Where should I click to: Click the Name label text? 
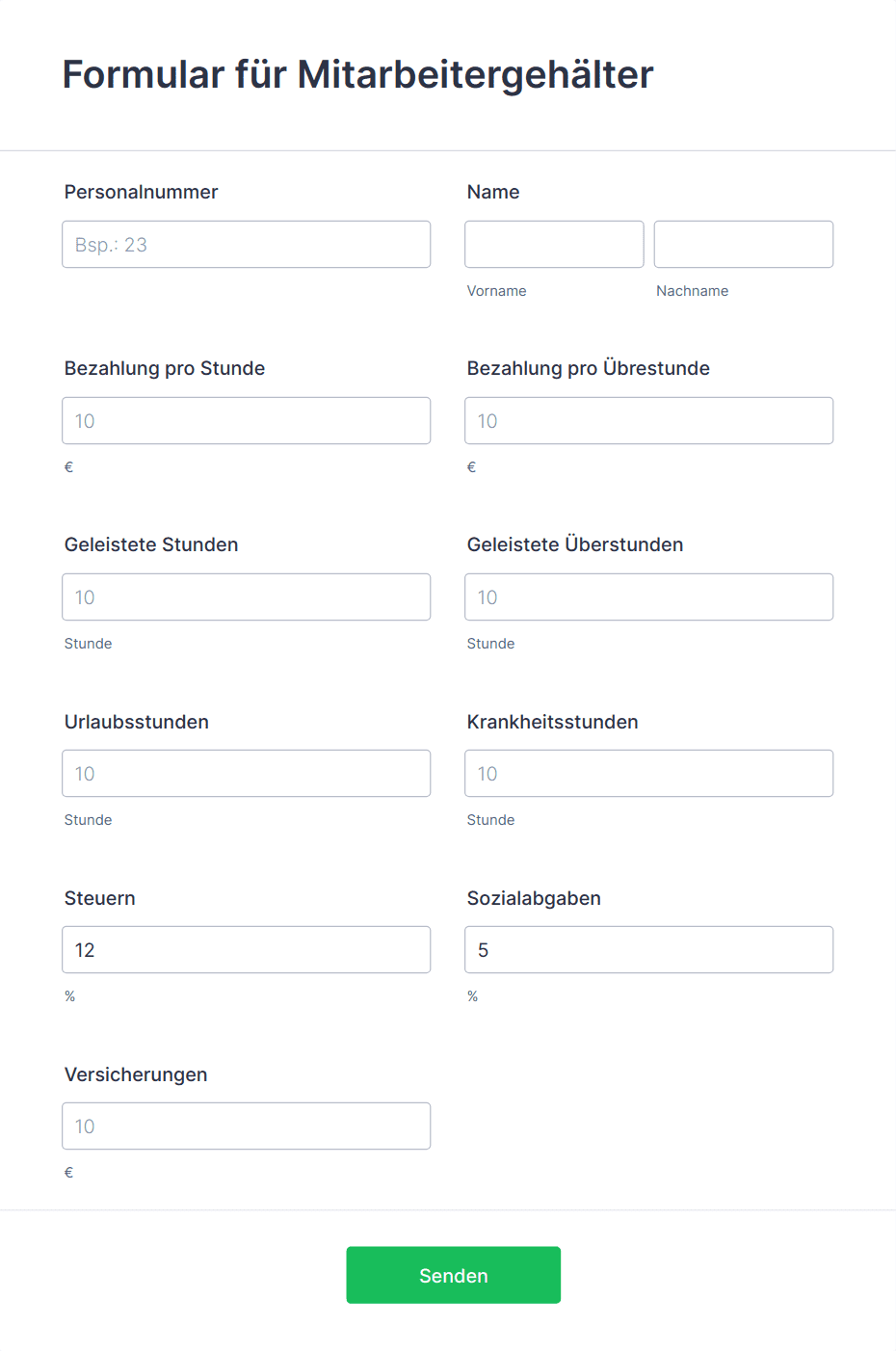tap(493, 192)
